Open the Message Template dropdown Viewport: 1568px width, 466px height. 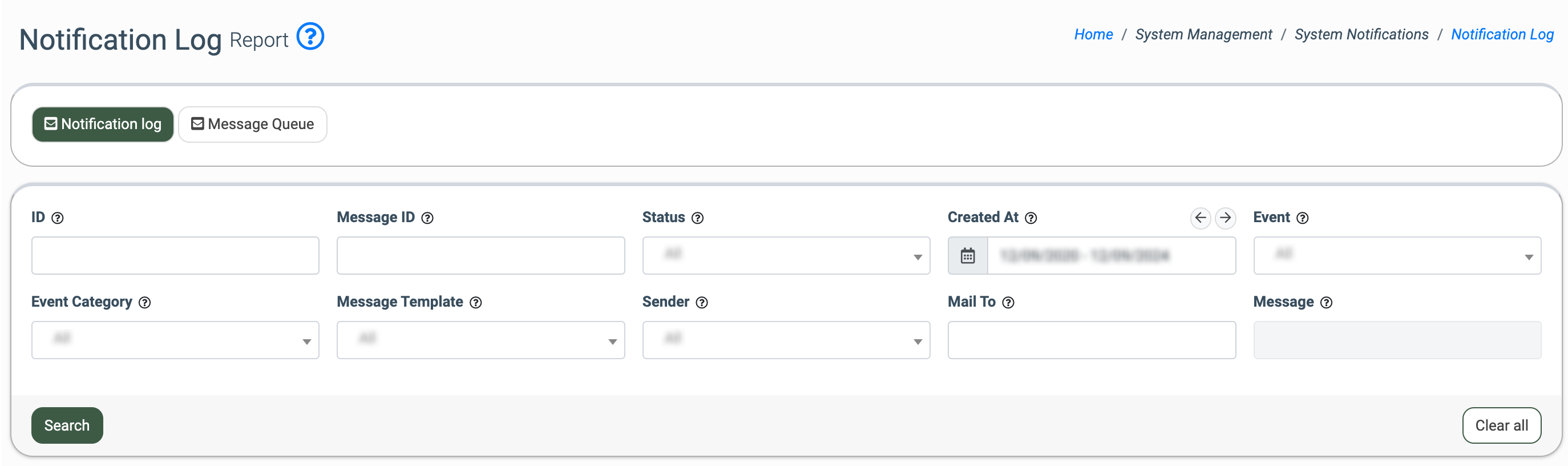(480, 340)
